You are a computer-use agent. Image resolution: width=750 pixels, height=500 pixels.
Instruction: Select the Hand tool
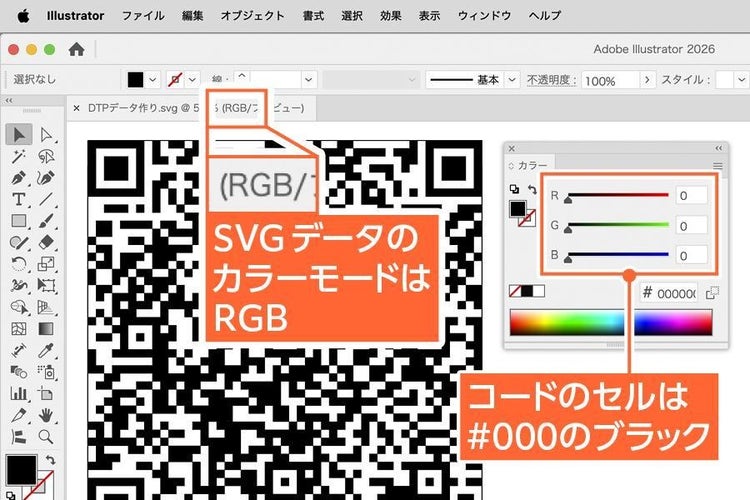(x=46, y=415)
